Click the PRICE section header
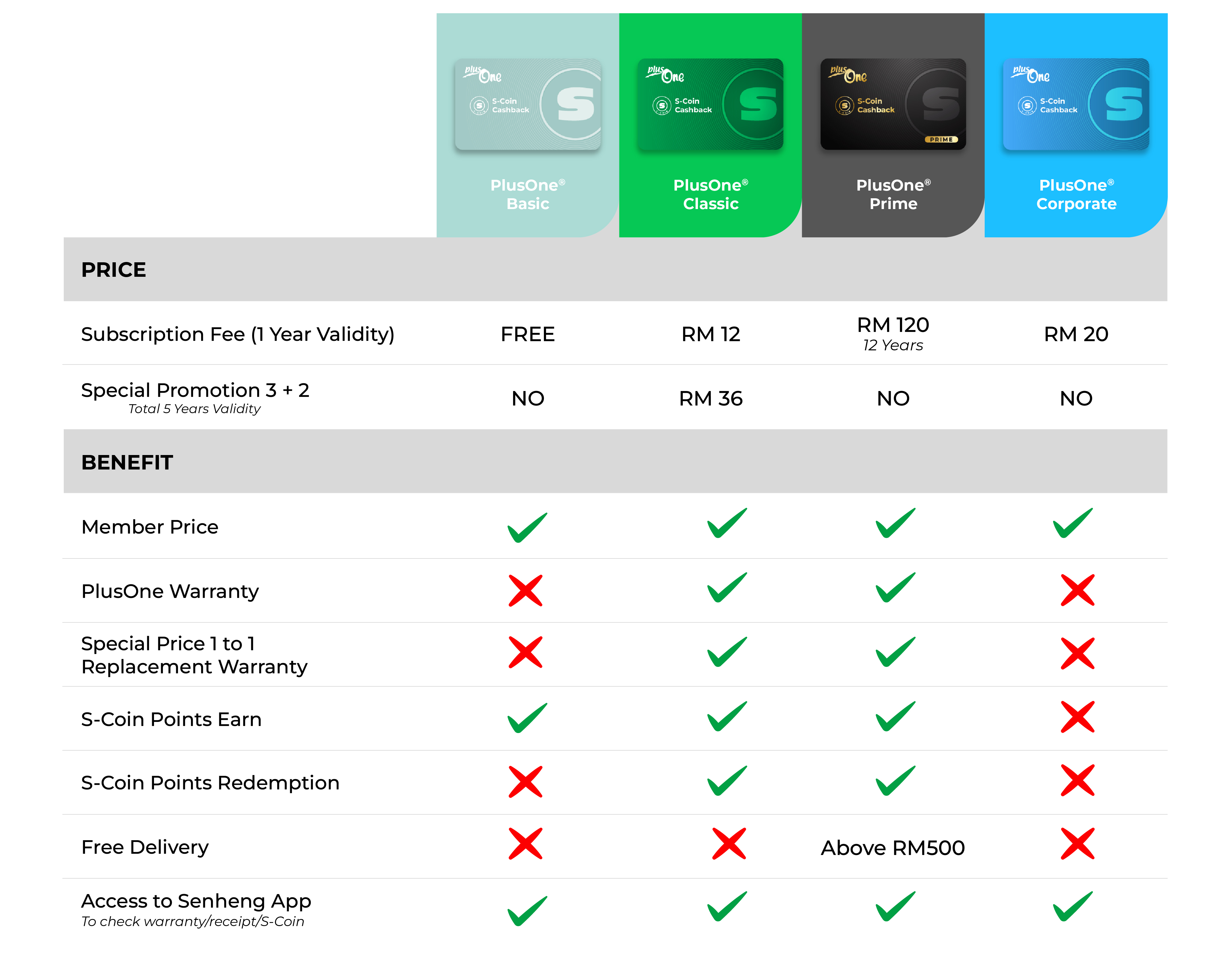 pos(113,269)
